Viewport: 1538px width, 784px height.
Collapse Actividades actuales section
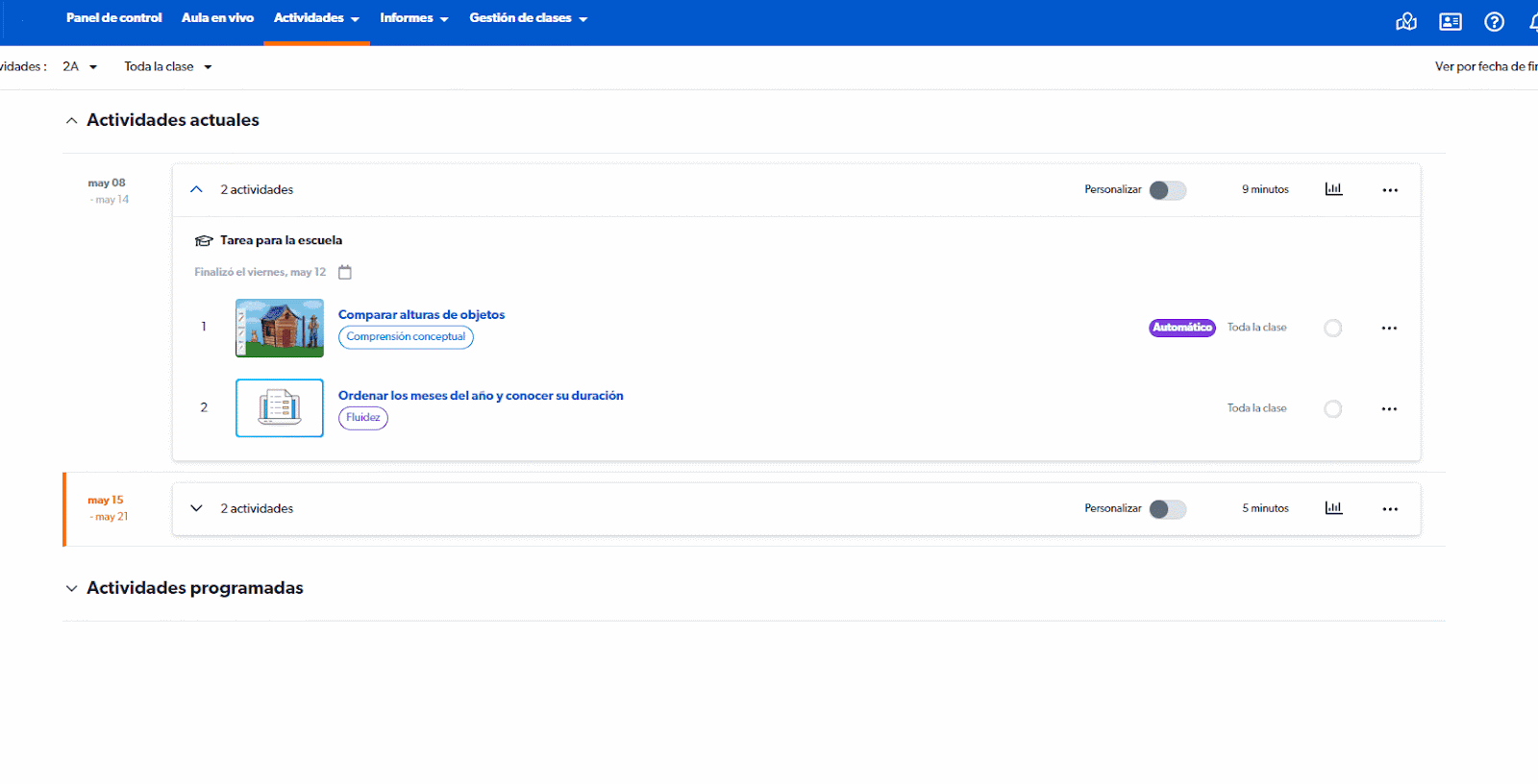click(71, 121)
